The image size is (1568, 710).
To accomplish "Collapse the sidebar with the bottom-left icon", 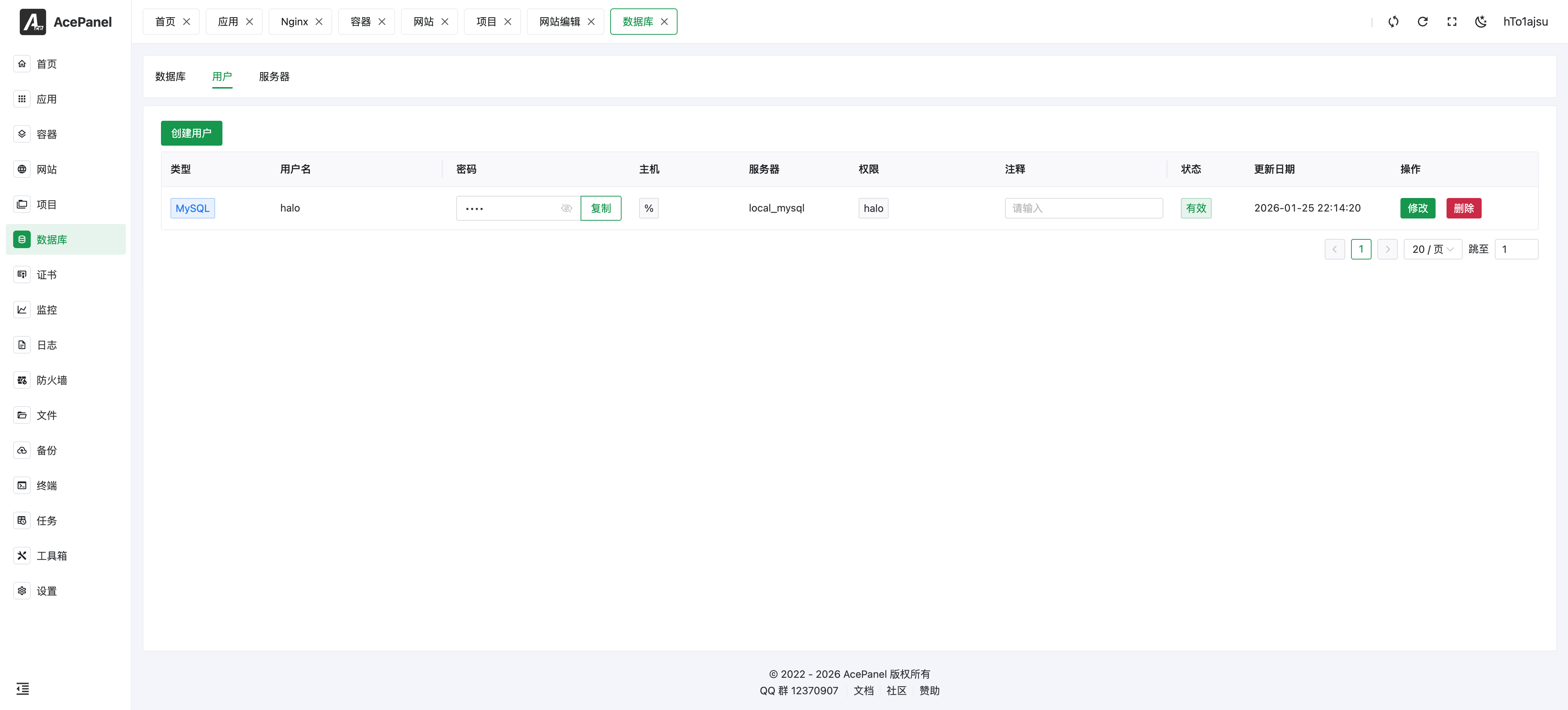I will (x=23, y=689).
